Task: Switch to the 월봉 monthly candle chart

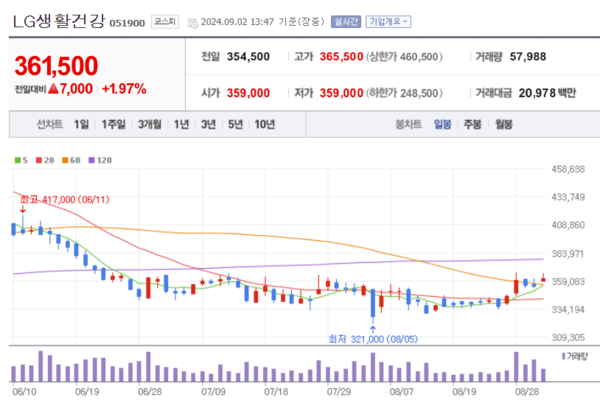Action: point(504,124)
